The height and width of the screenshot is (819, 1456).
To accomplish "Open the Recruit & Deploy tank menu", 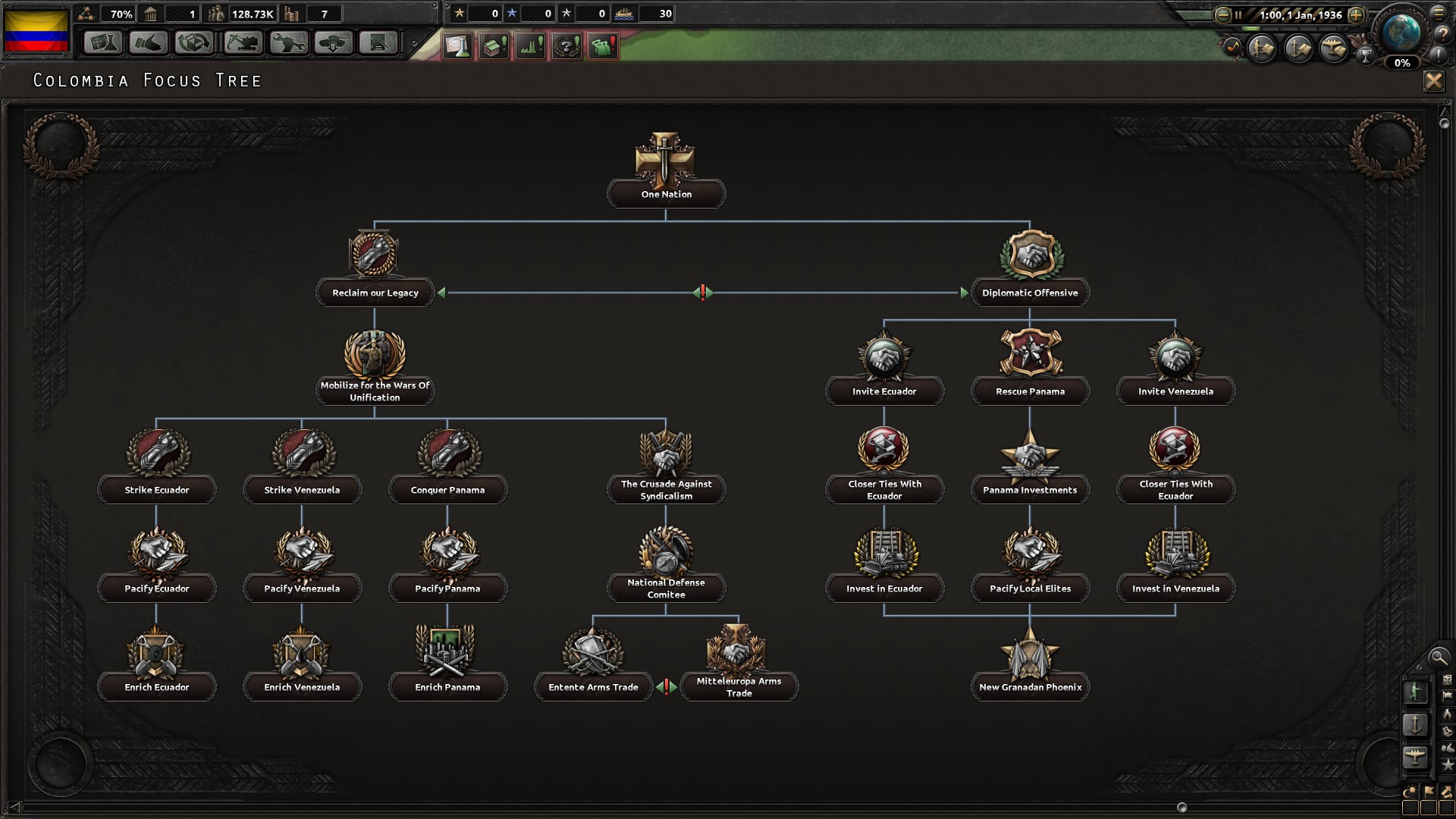I will pos(334,42).
